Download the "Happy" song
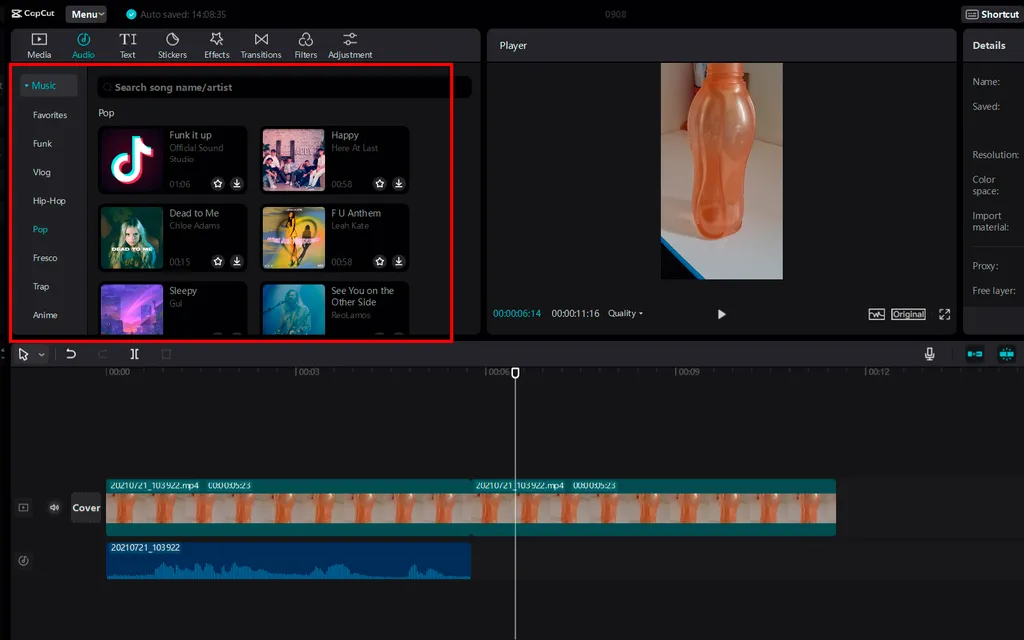Screen dimensions: 1024x640 (x=398, y=184)
